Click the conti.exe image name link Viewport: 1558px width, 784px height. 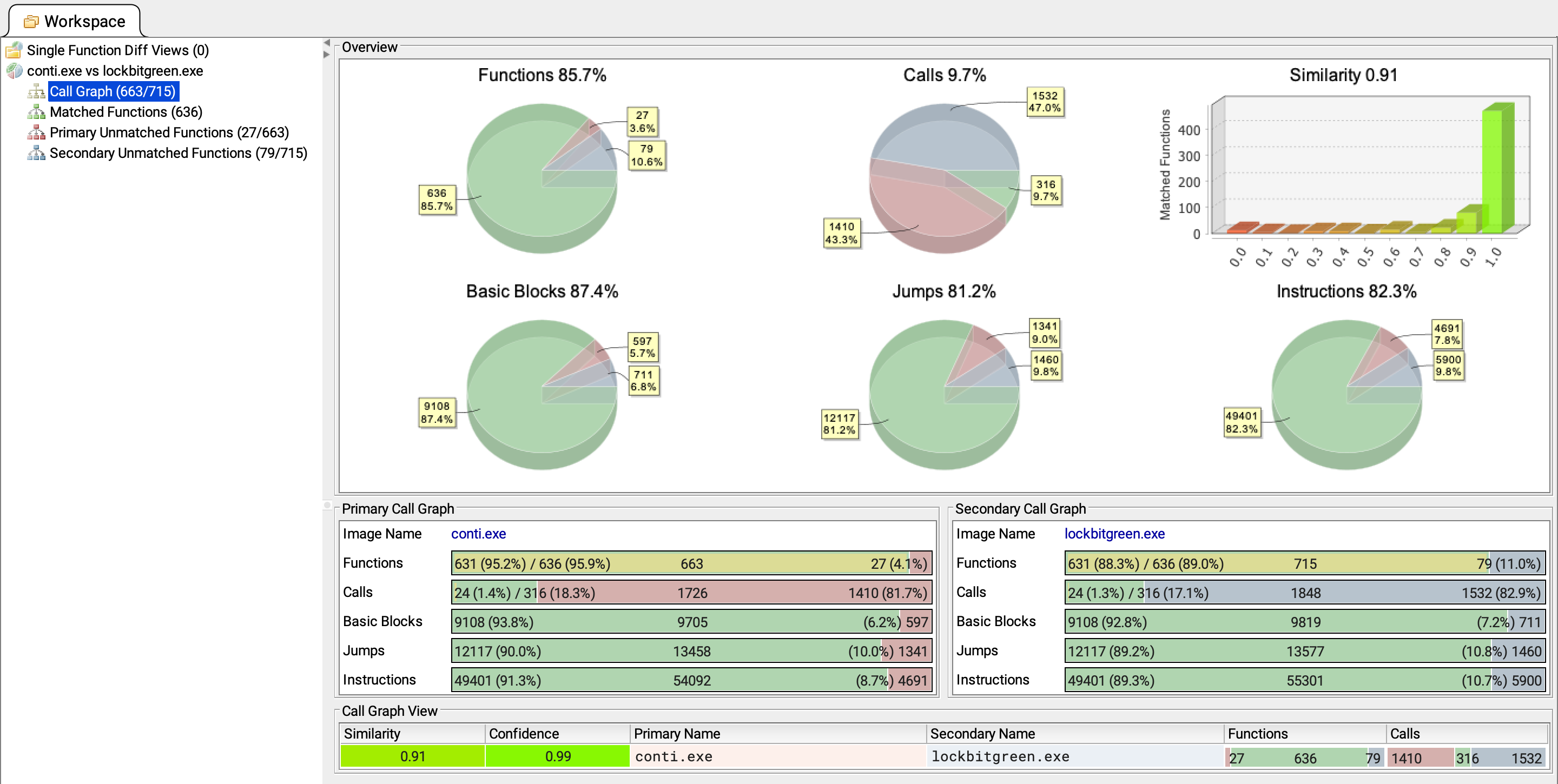click(478, 534)
